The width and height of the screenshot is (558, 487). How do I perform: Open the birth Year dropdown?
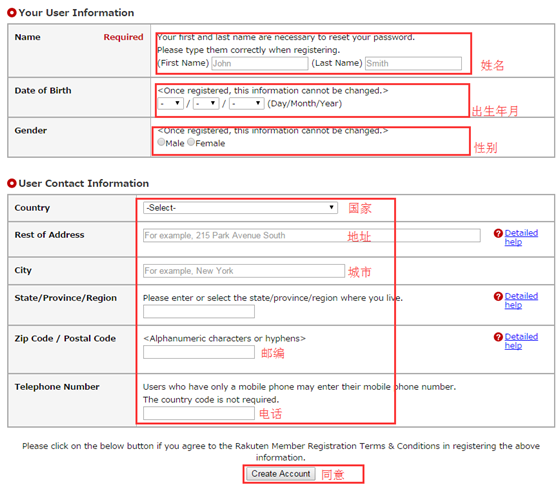247,104
